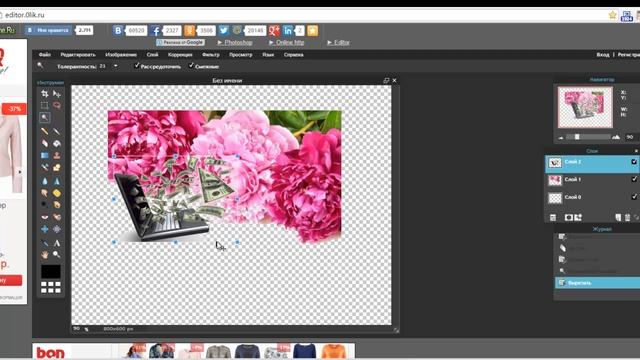Select the Lasso tool

click(x=57, y=105)
